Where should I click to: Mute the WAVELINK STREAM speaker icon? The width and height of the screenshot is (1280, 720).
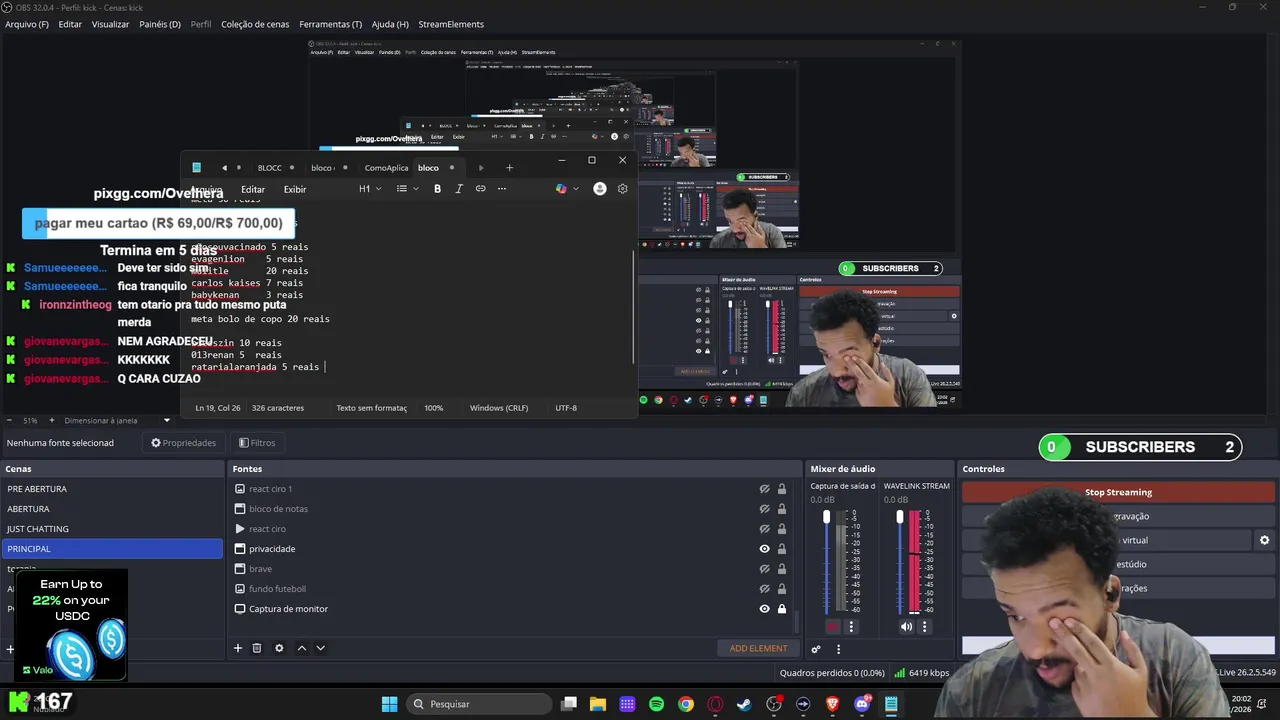[906, 627]
